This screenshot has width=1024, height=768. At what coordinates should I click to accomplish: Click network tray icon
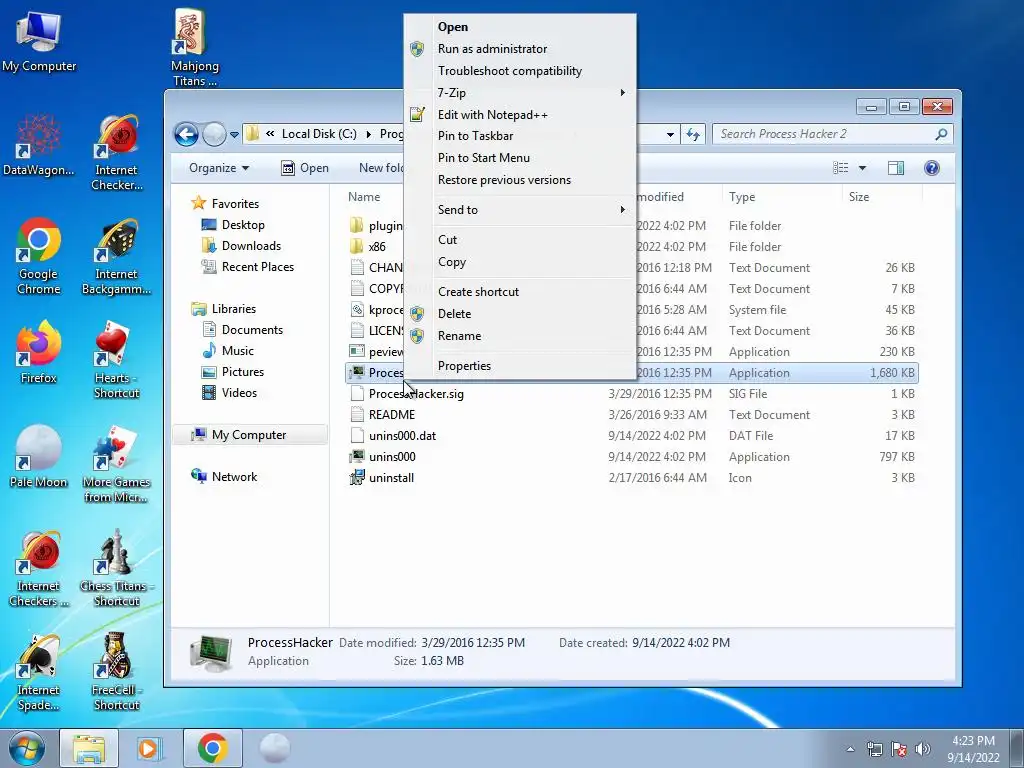[x=874, y=749]
